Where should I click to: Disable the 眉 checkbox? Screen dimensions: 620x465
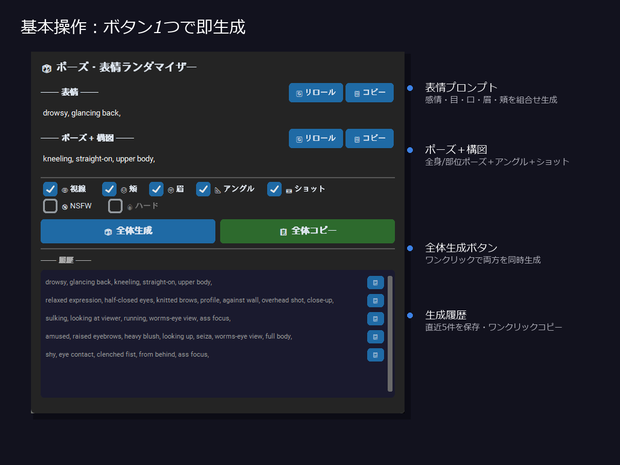[x=156, y=189]
